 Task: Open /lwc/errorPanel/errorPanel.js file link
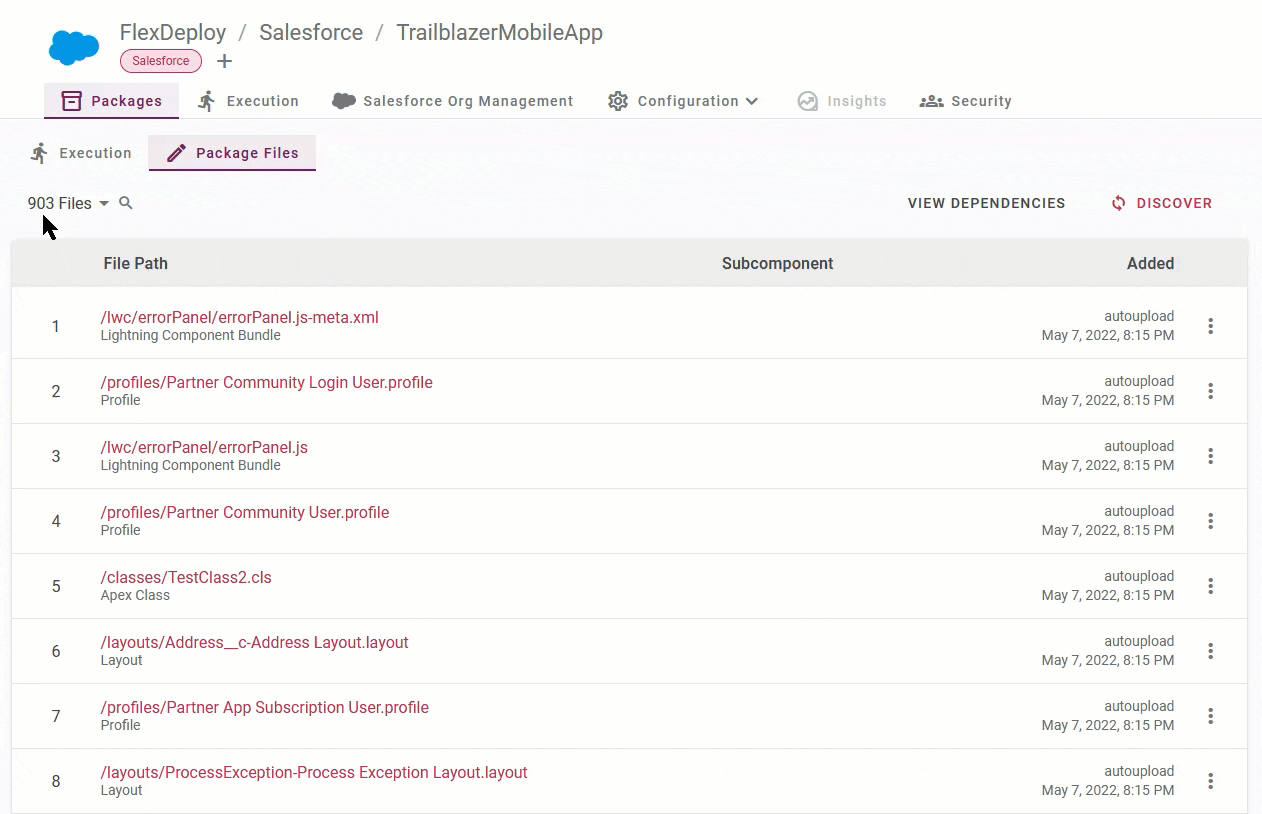pos(204,447)
